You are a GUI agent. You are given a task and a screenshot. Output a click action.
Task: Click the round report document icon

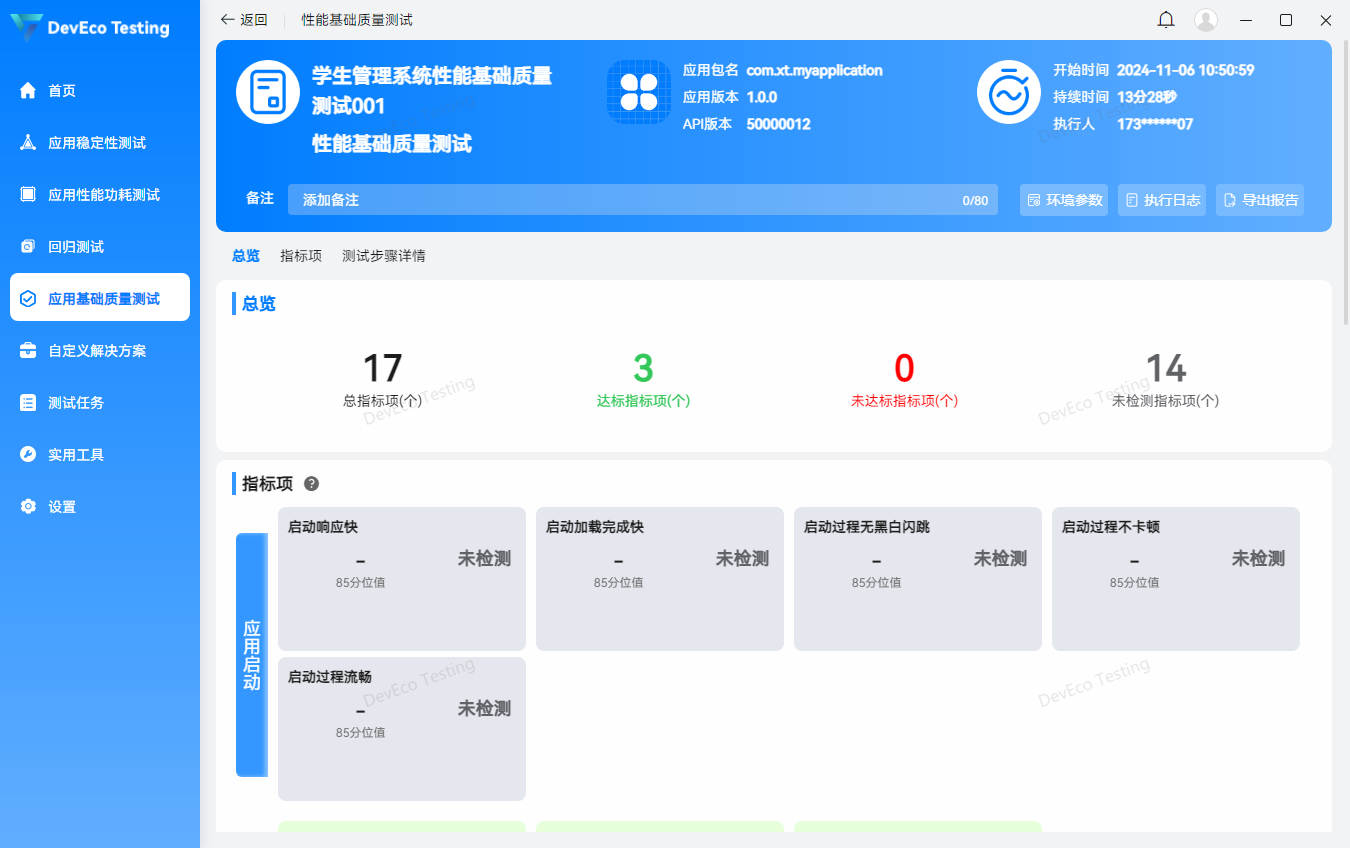click(268, 92)
